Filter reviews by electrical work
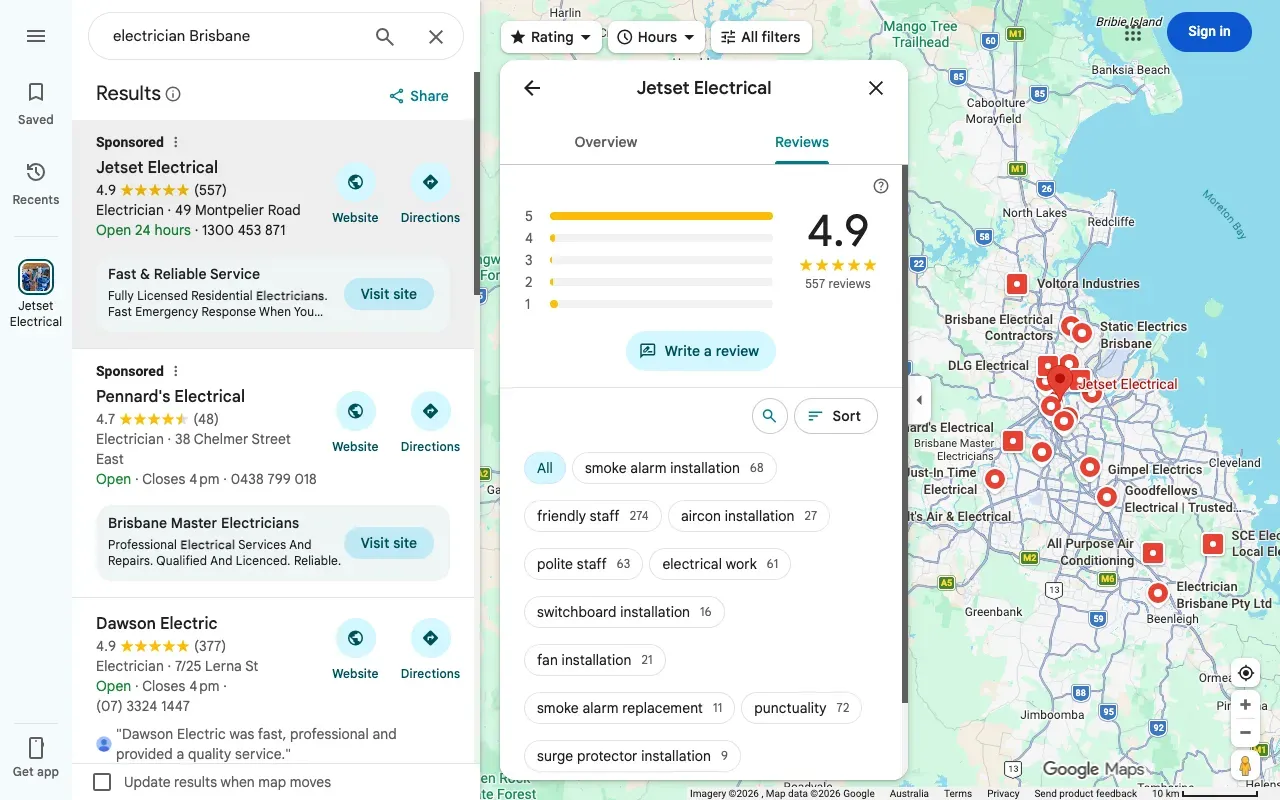This screenshot has width=1280, height=800. tap(720, 564)
